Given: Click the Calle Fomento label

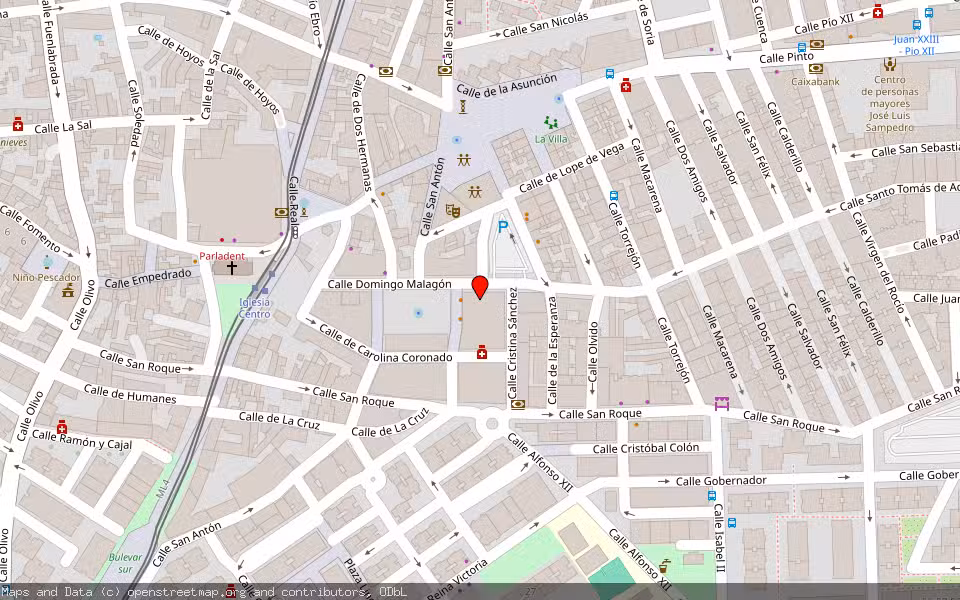Looking at the screenshot, I should coord(31,228).
